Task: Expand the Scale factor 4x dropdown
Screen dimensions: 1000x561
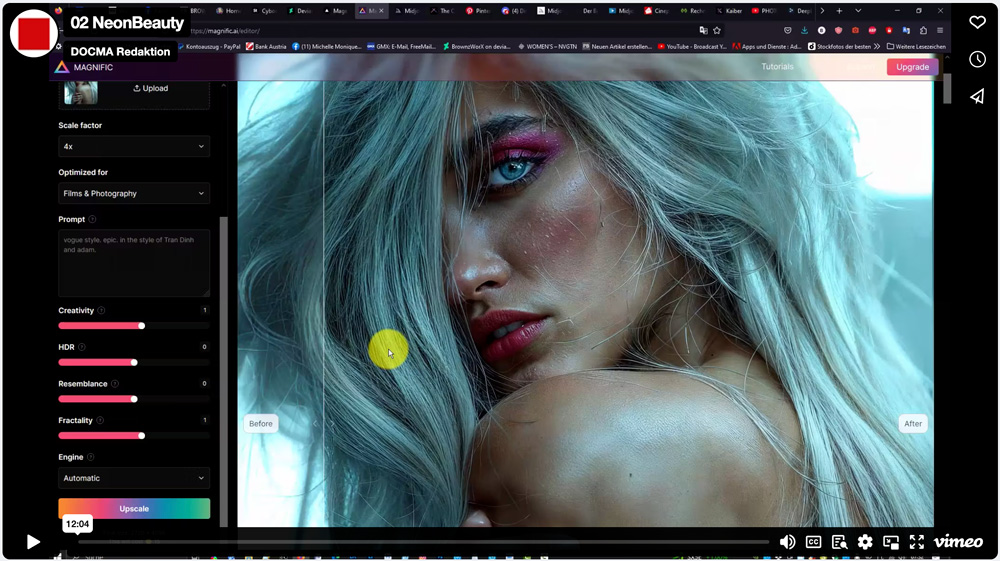Action: coord(134,146)
